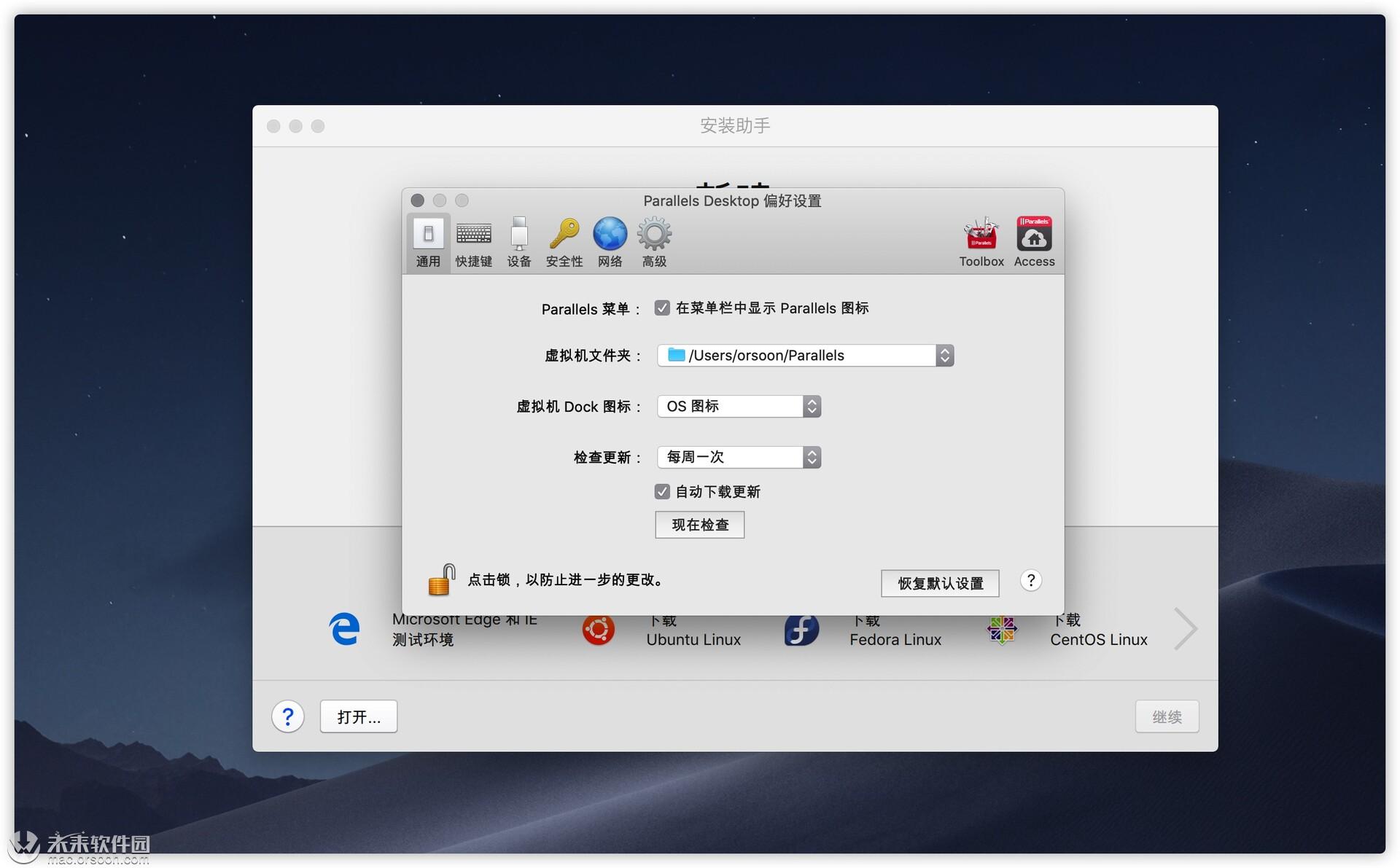Open the check-for-updates frequency (每周一次) dropdown
Image resolution: width=1400 pixels, height=868 pixels.
pos(812,458)
